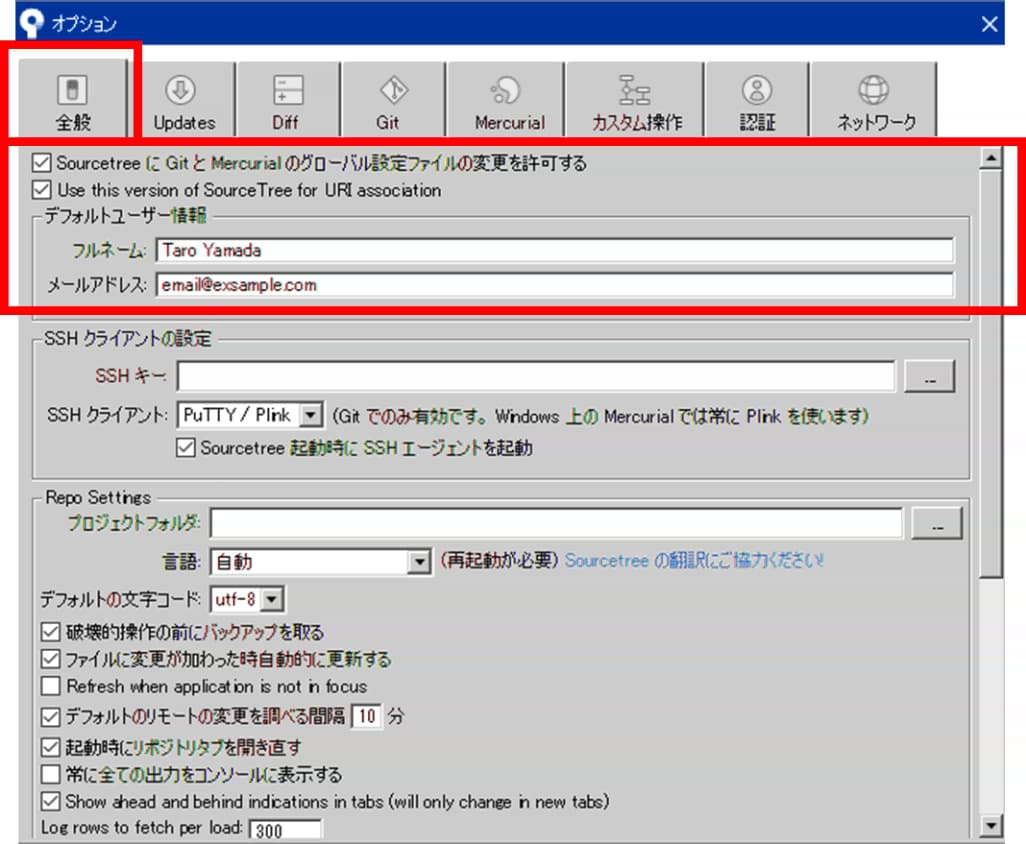This screenshot has height=844, width=1026.
Task: Browse for SSH key file
Action: coord(929,377)
